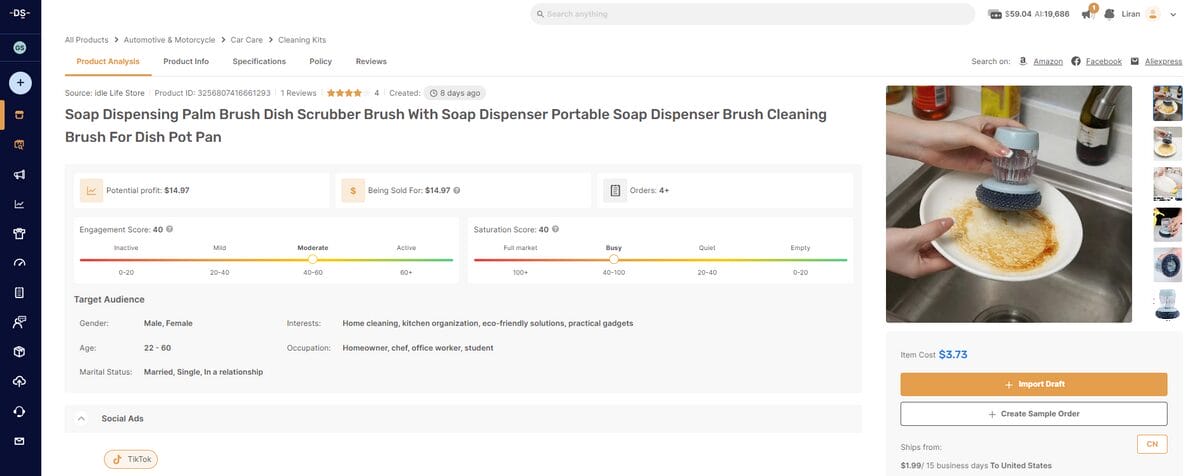
Task: Click the cloud upload sidebar icon
Action: coord(20,381)
